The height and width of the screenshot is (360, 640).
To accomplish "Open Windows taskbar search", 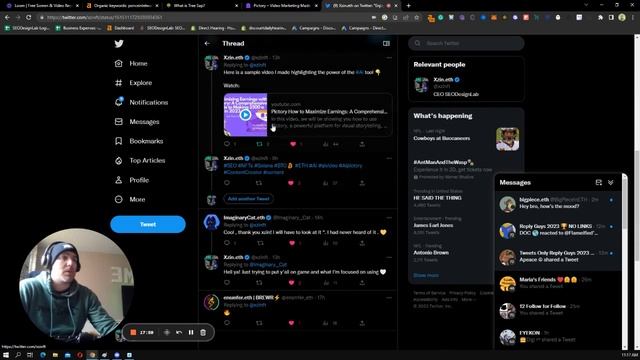I will click(x=18, y=355).
